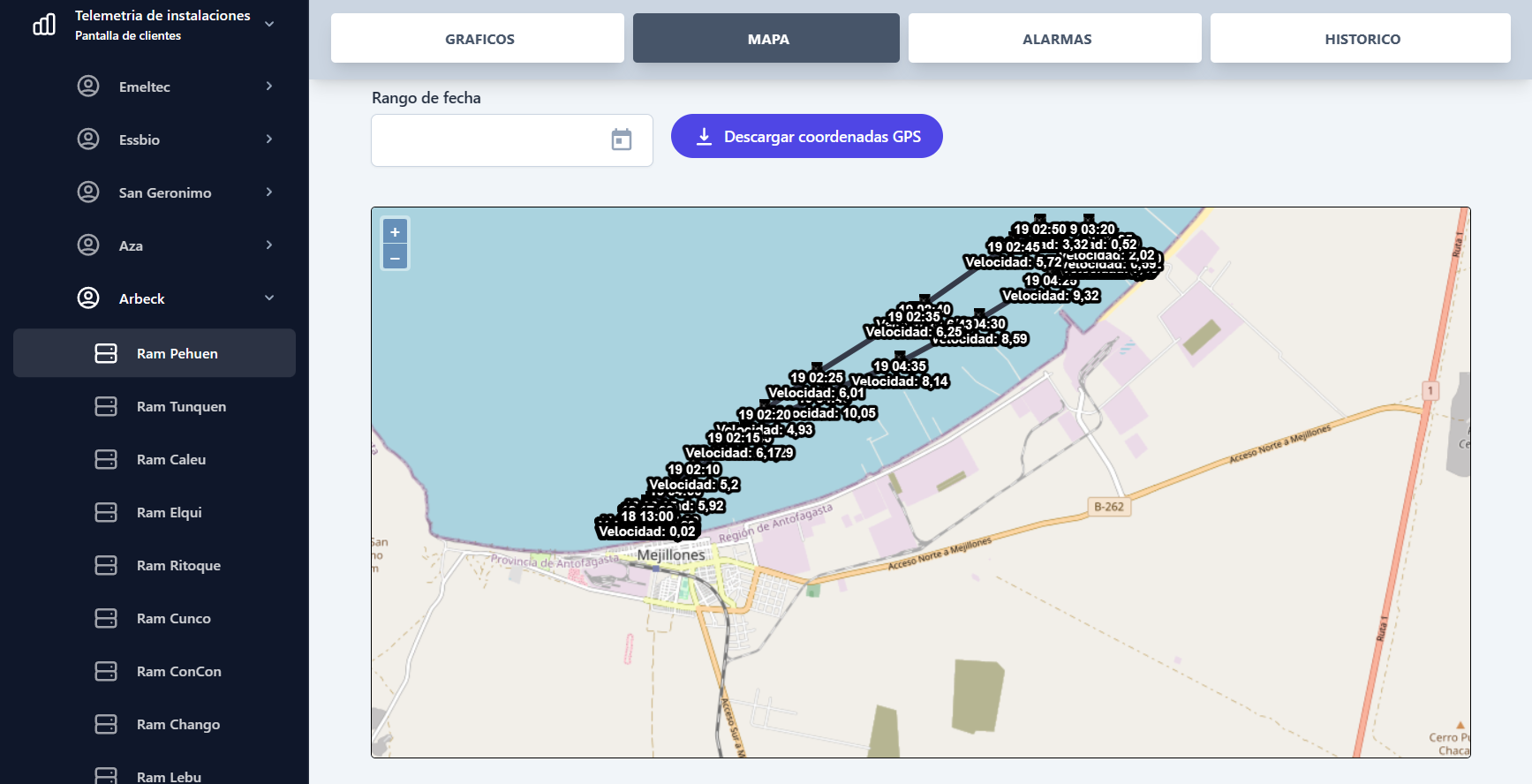
Task: Select Ram Caleu in the sidebar
Action: click(155, 459)
